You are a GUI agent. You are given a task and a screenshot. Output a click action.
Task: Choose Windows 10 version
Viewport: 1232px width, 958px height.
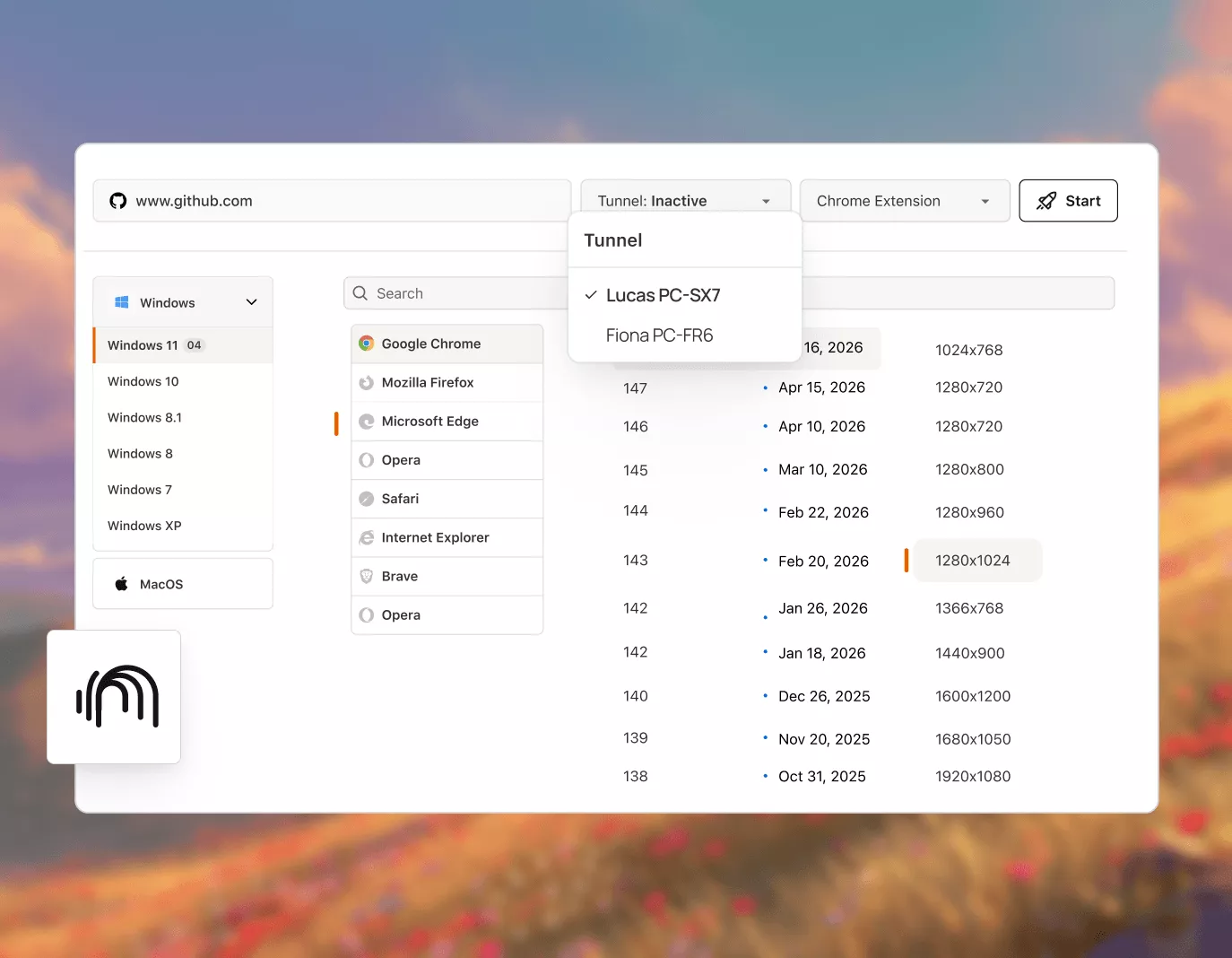183,381
